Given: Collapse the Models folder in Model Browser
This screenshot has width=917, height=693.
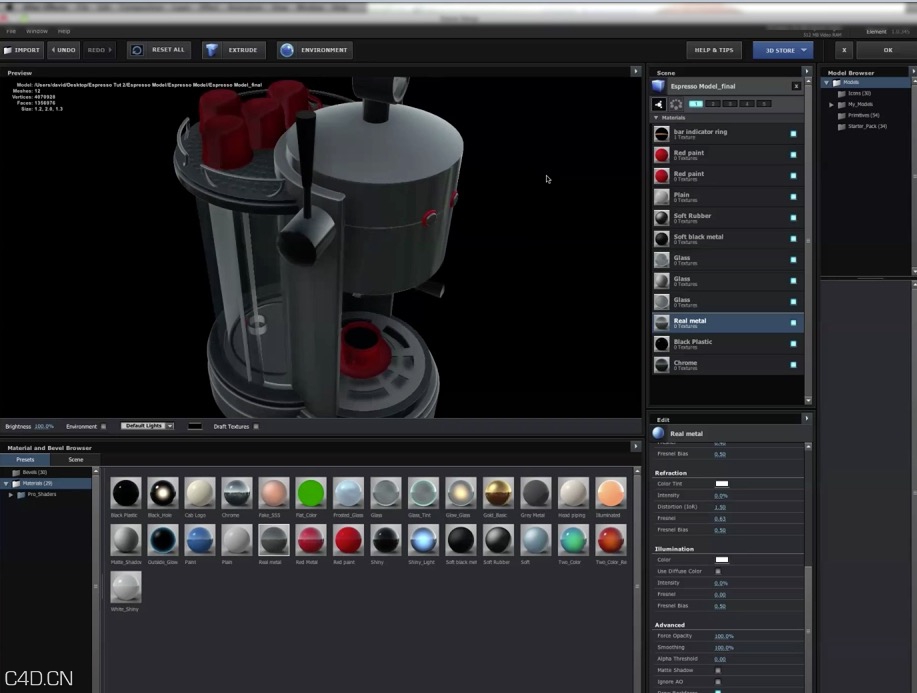Looking at the screenshot, I should (x=825, y=82).
